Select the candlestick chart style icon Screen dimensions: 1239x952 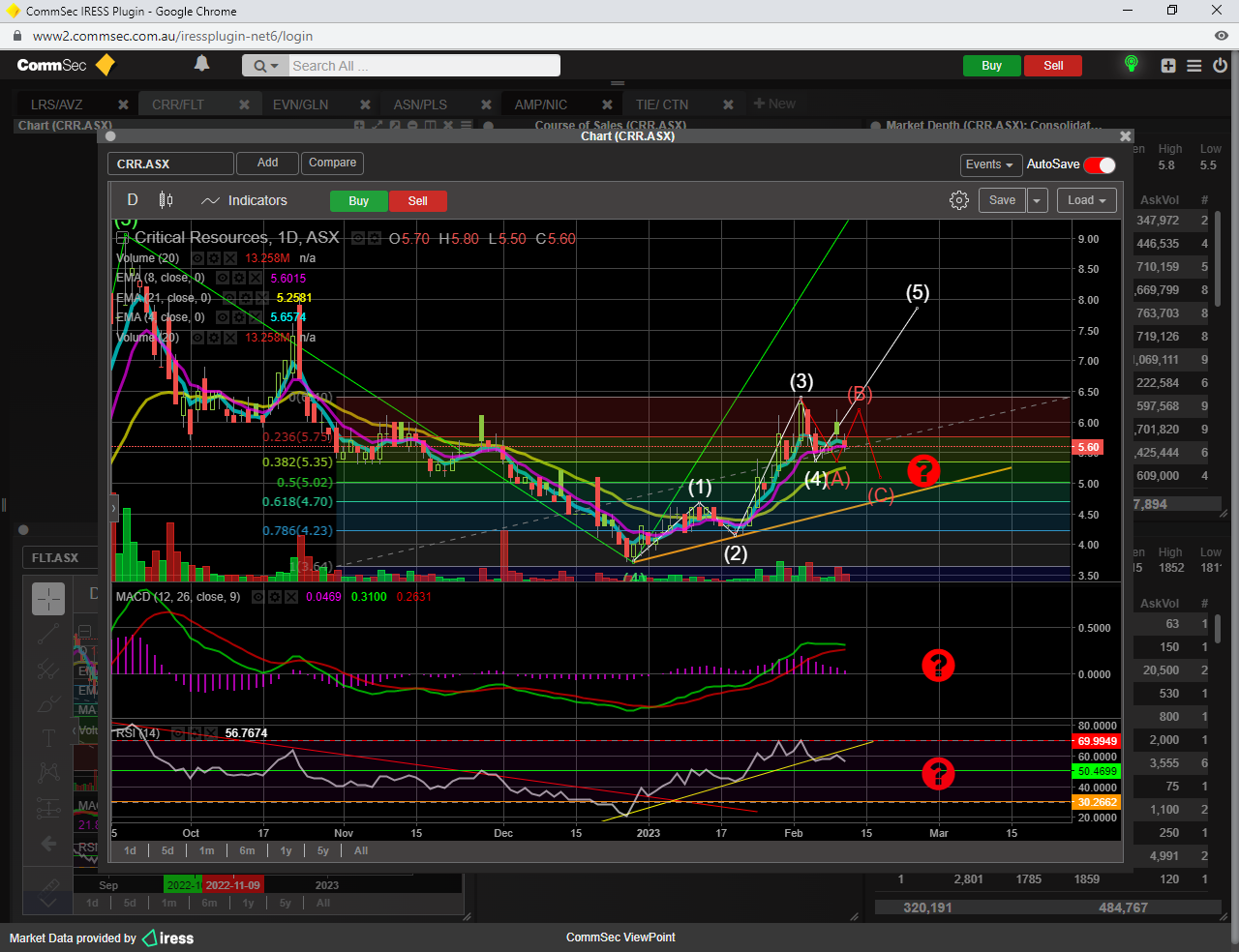pyautogui.click(x=166, y=200)
